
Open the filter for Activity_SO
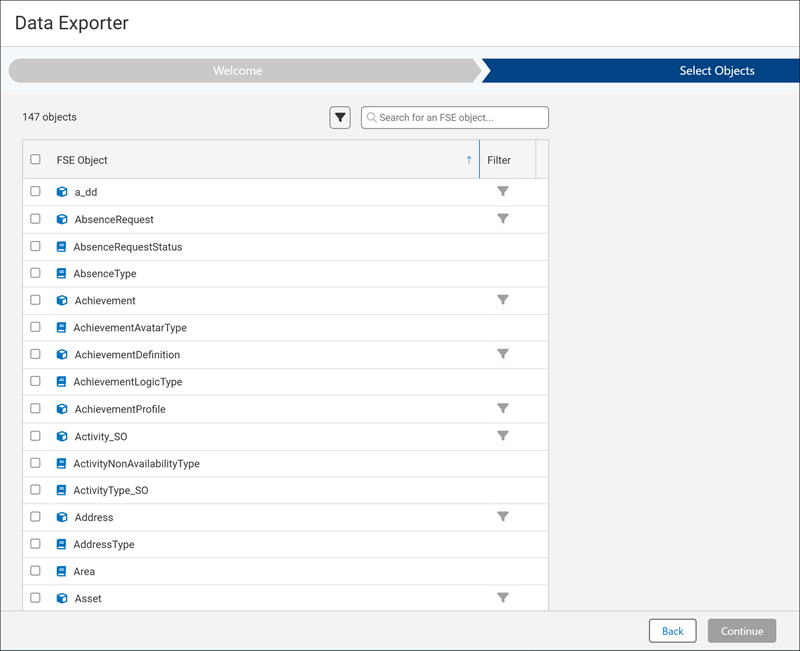(503, 436)
